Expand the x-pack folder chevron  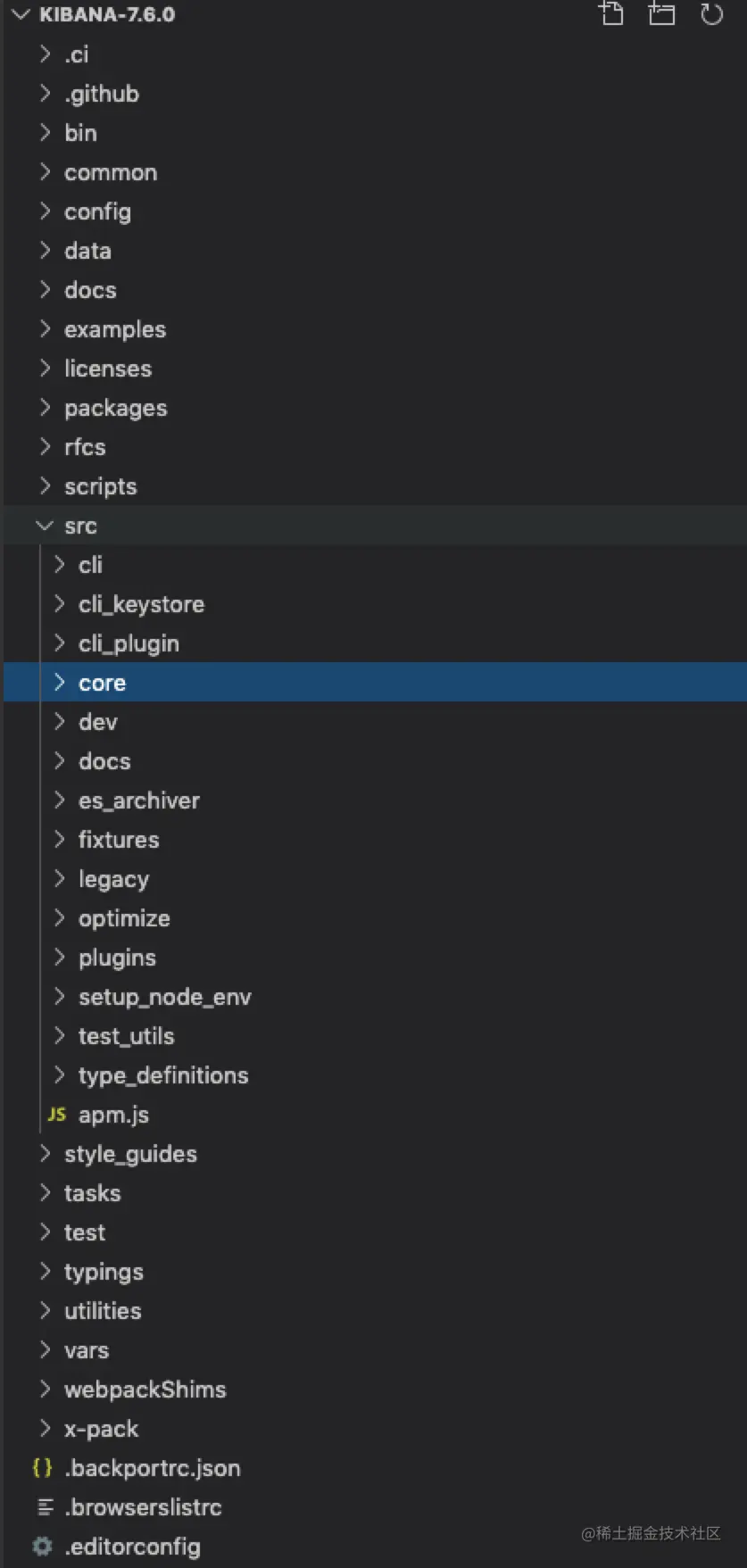pos(45,1429)
